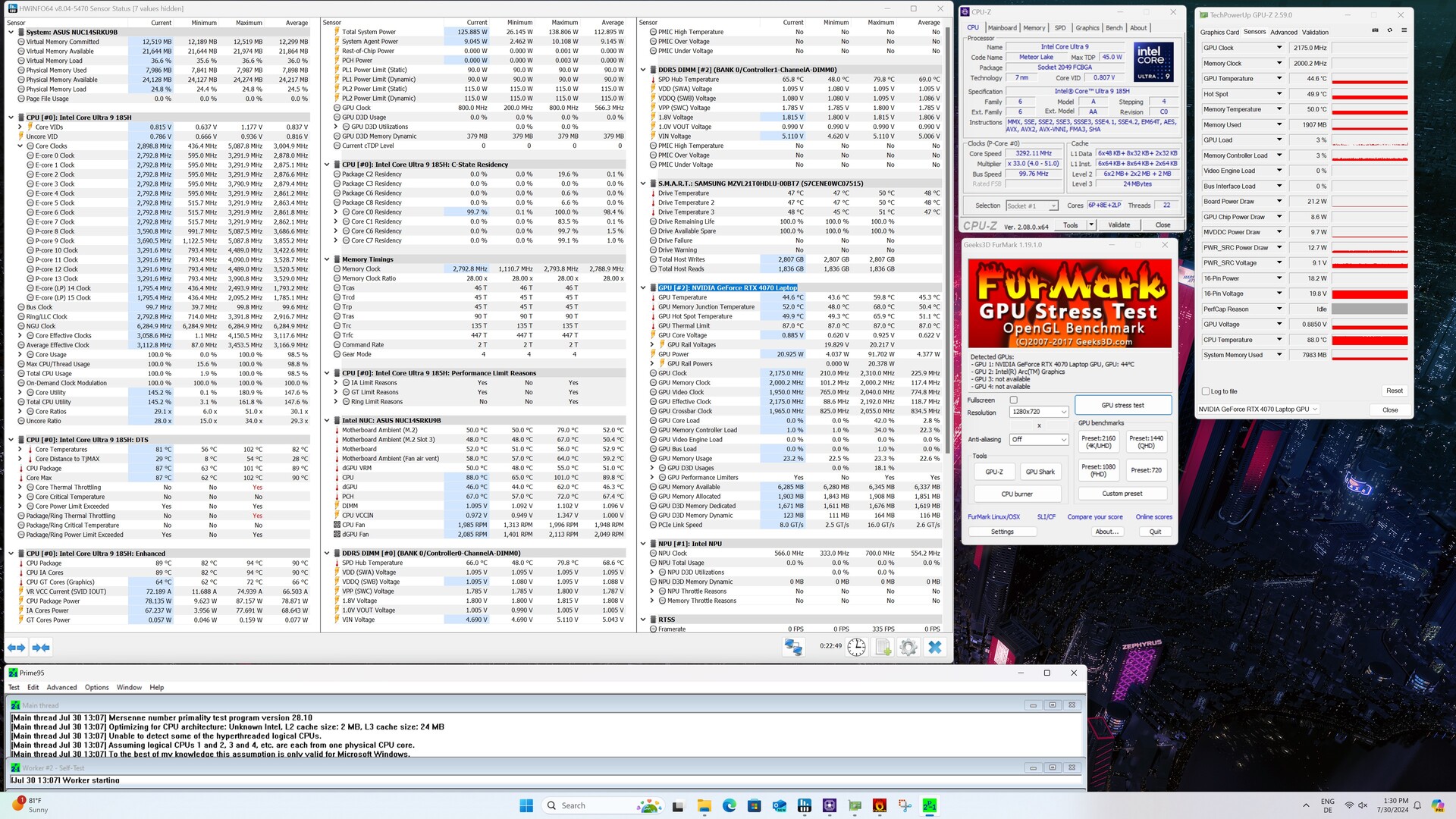Enable GPU-Z Log to file checkbox

(1206, 391)
